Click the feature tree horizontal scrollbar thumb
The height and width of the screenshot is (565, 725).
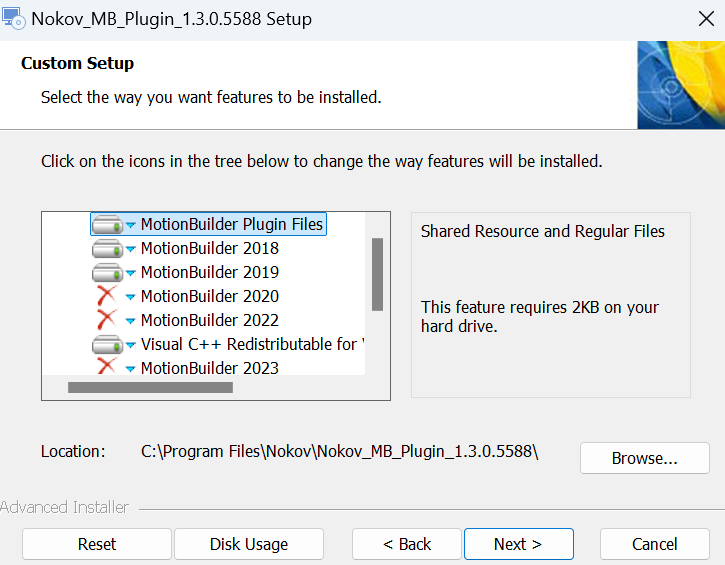click(150, 387)
